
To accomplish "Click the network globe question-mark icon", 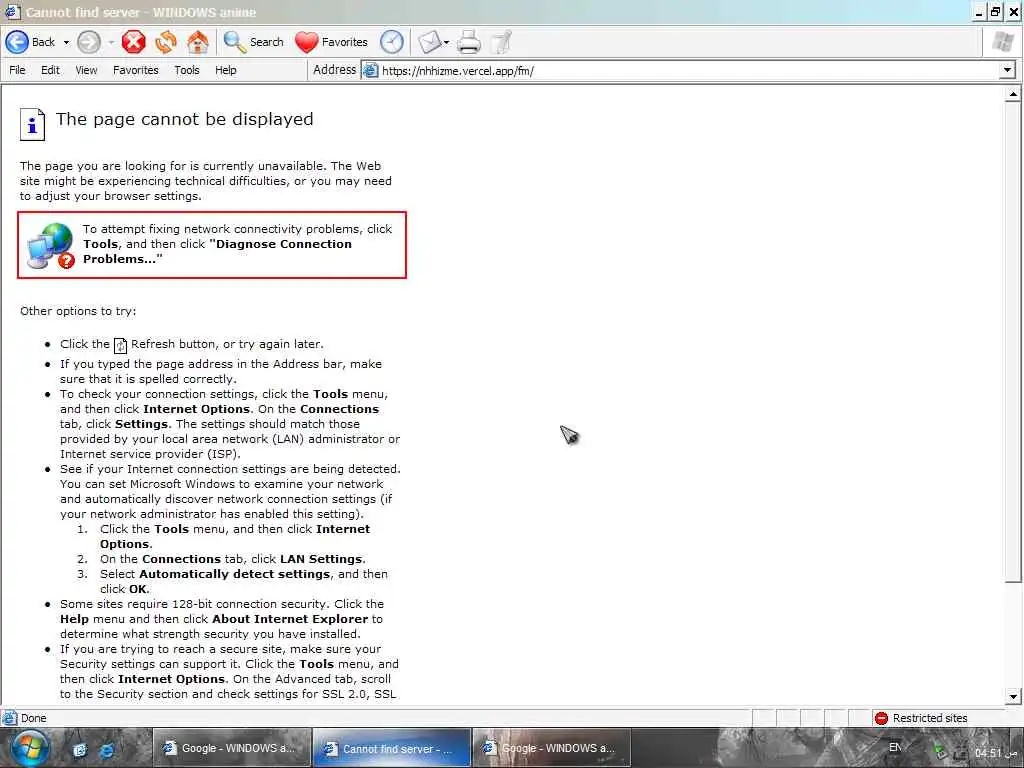I will tap(51, 246).
